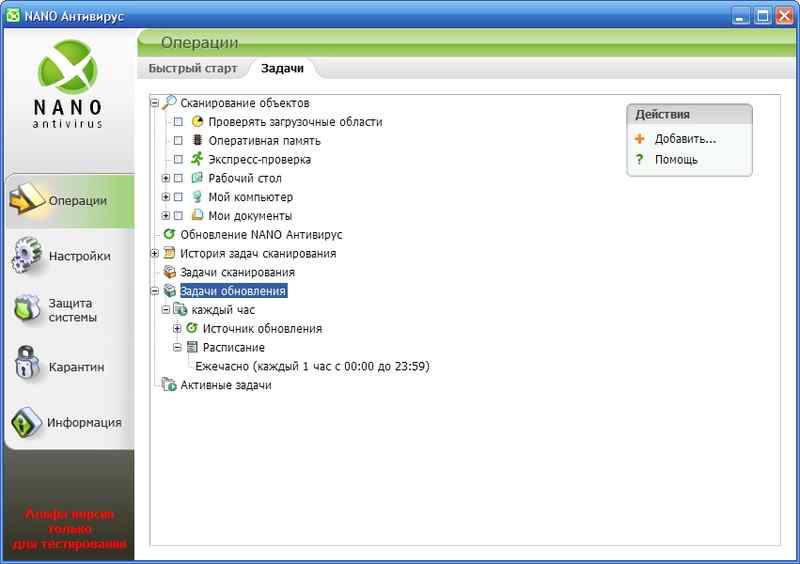This screenshot has height=564, width=800.
Task: Click the Настройки gears icon
Action: 25,256
